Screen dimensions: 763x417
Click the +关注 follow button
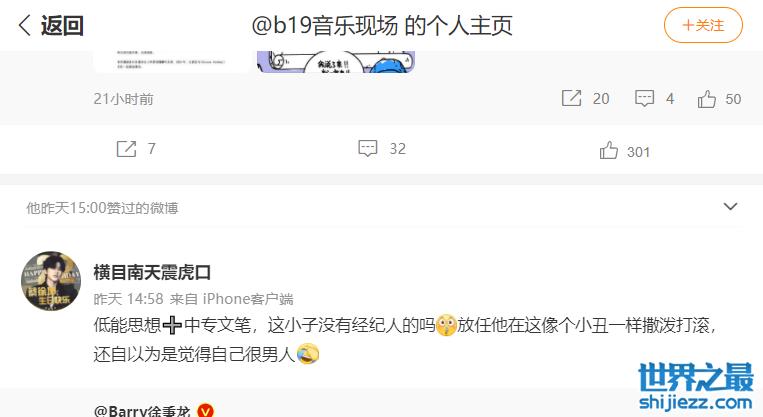[x=703, y=25]
